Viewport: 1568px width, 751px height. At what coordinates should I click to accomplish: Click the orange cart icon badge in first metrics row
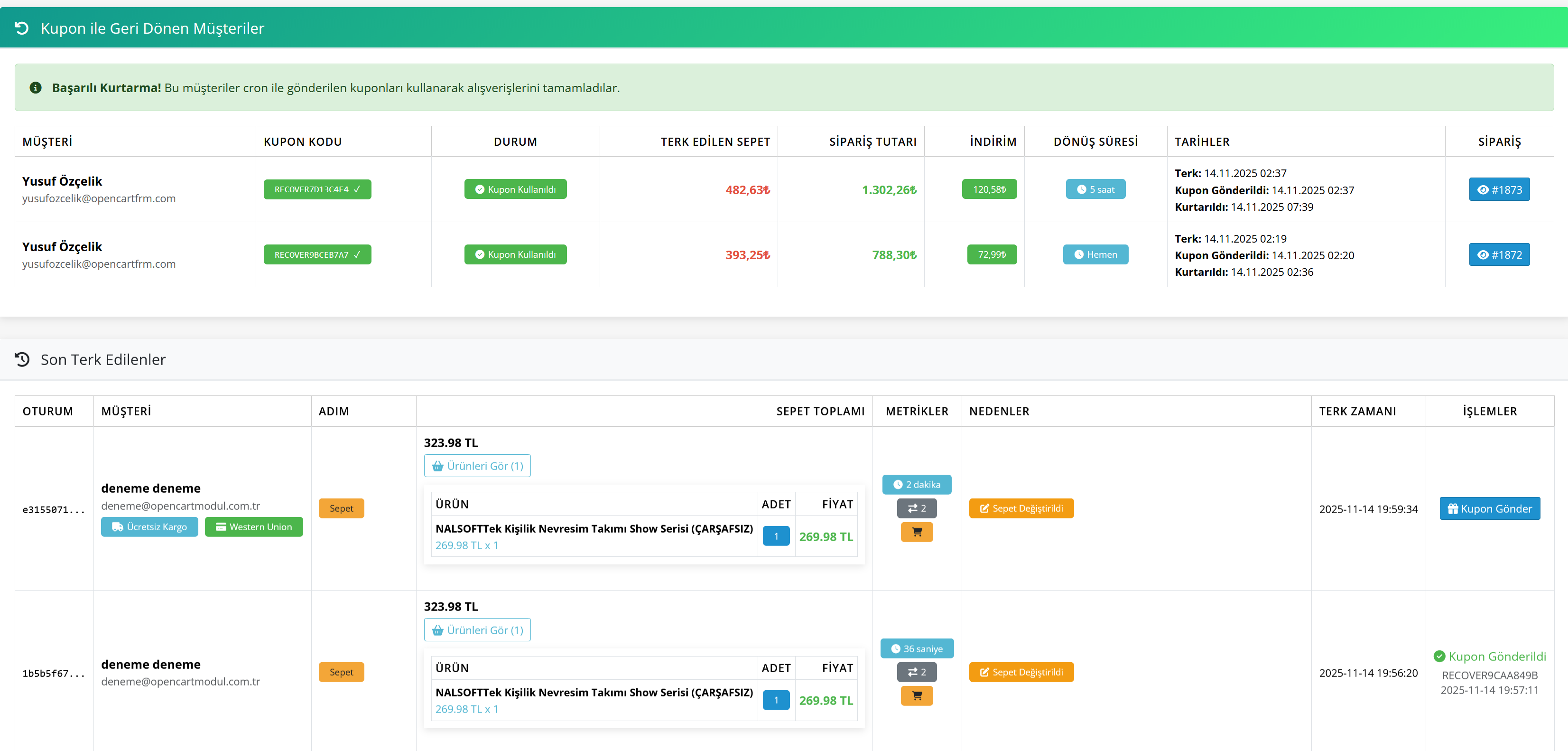pyautogui.click(x=916, y=532)
